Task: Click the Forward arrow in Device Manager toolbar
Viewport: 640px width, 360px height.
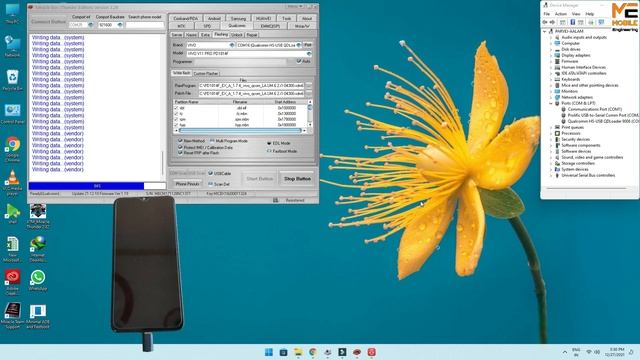Action: [x=552, y=22]
